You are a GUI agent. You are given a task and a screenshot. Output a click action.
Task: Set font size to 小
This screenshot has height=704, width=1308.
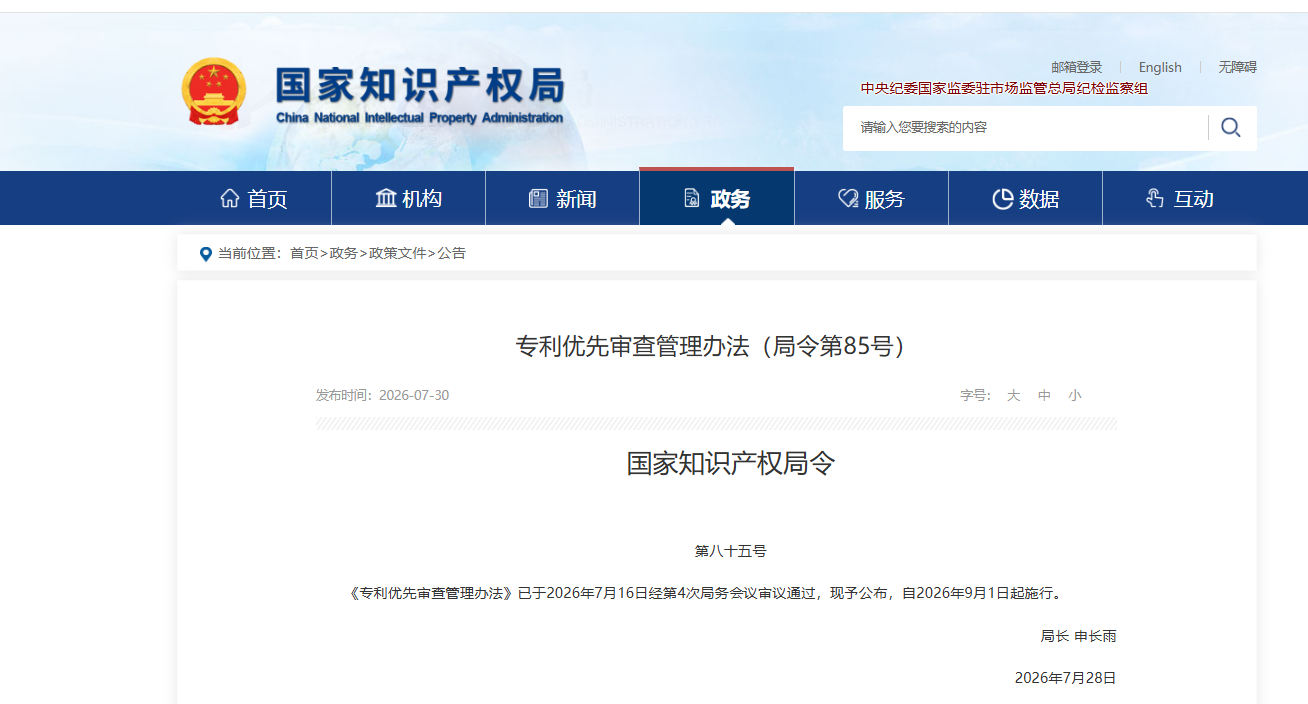pos(1075,395)
